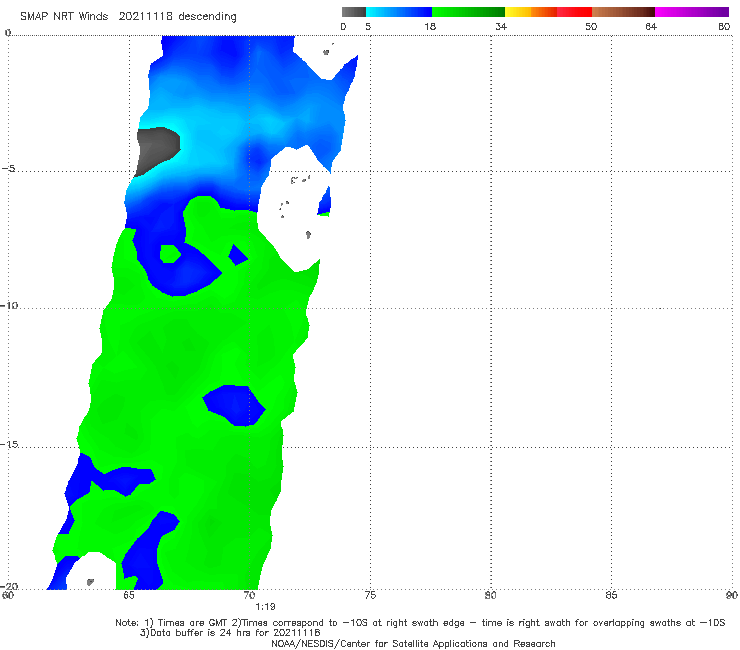The image size is (740, 650).
Task: Select the cyan-to-blue segment of the color bar
Action: pyautogui.click(x=399, y=12)
